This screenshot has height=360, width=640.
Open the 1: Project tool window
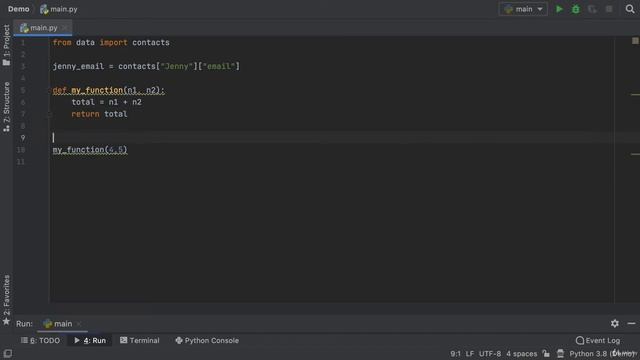pyautogui.click(x=7, y=45)
